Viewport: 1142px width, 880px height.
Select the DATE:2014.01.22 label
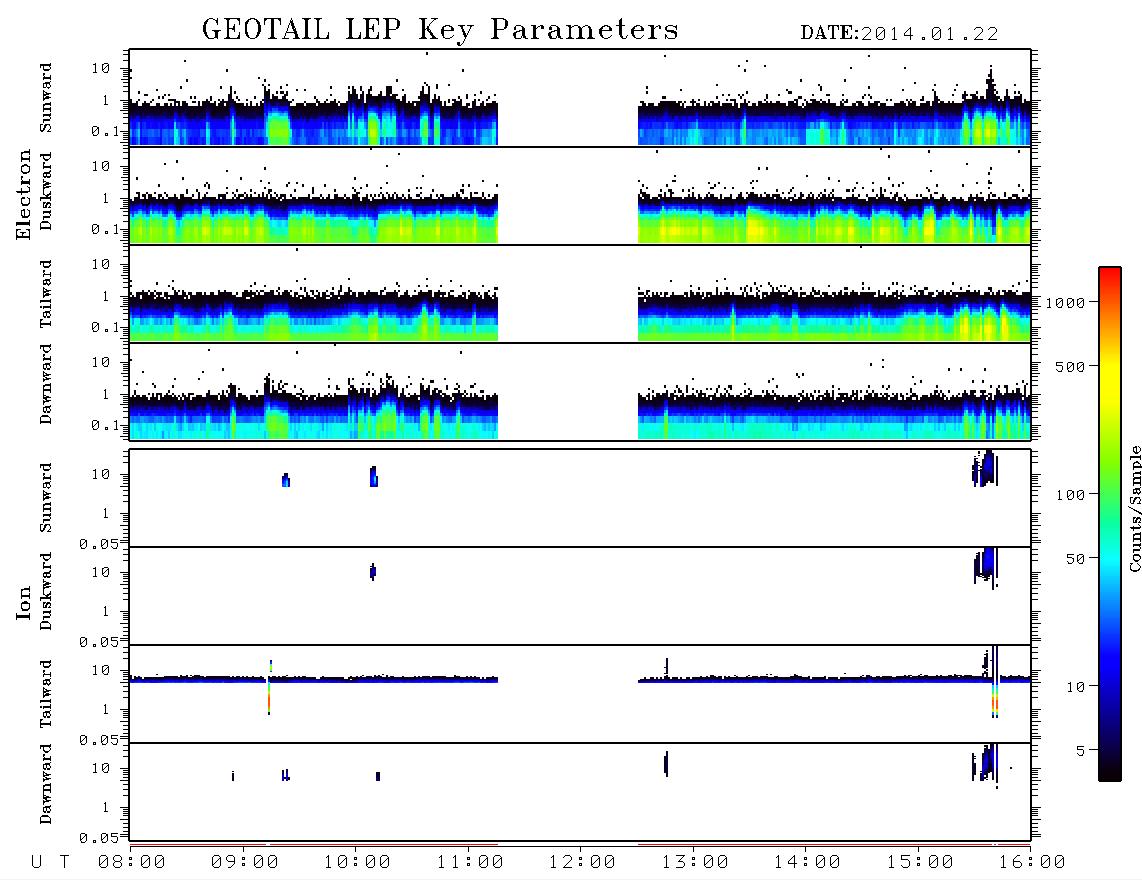[x=899, y=34]
